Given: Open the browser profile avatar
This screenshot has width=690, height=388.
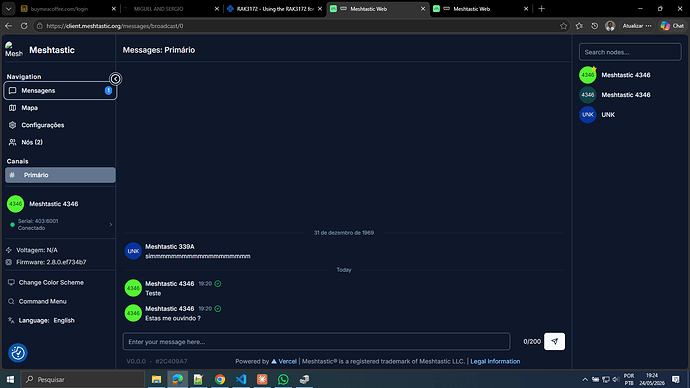Looking at the screenshot, I should [x=610, y=26].
